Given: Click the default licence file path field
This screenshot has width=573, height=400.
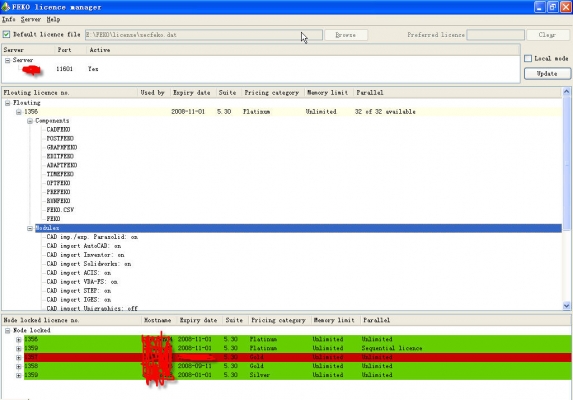Looking at the screenshot, I should [x=204, y=35].
